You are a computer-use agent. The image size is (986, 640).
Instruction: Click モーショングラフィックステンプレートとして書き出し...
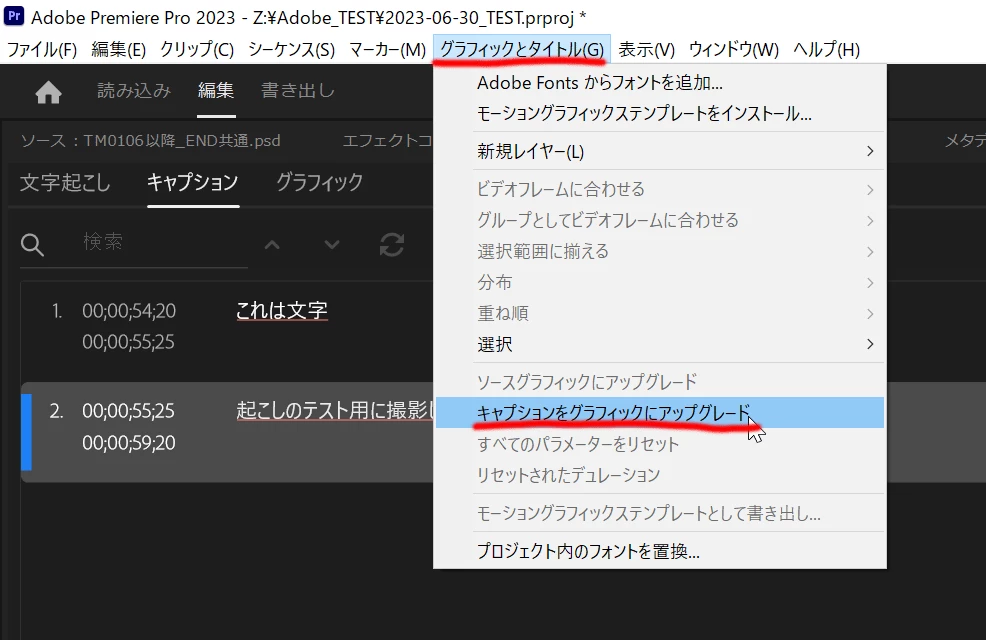tap(660, 513)
